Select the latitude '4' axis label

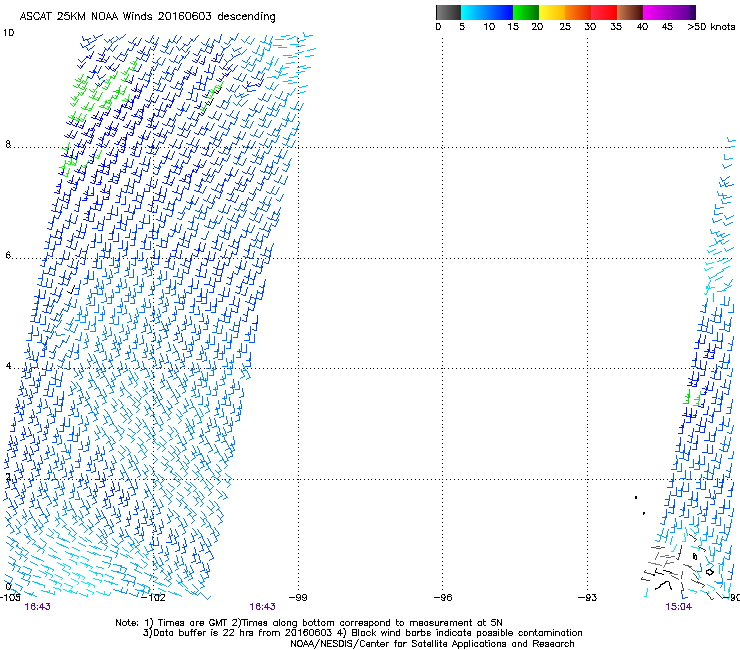pos(8,366)
